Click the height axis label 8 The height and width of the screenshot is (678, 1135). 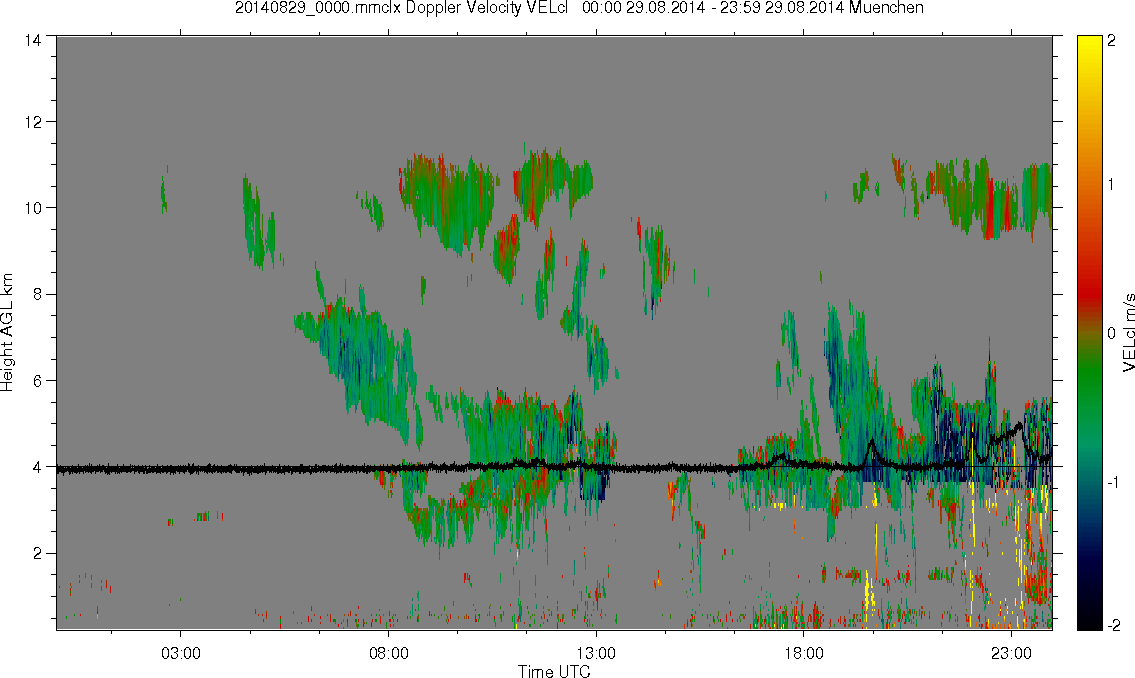pos(36,294)
